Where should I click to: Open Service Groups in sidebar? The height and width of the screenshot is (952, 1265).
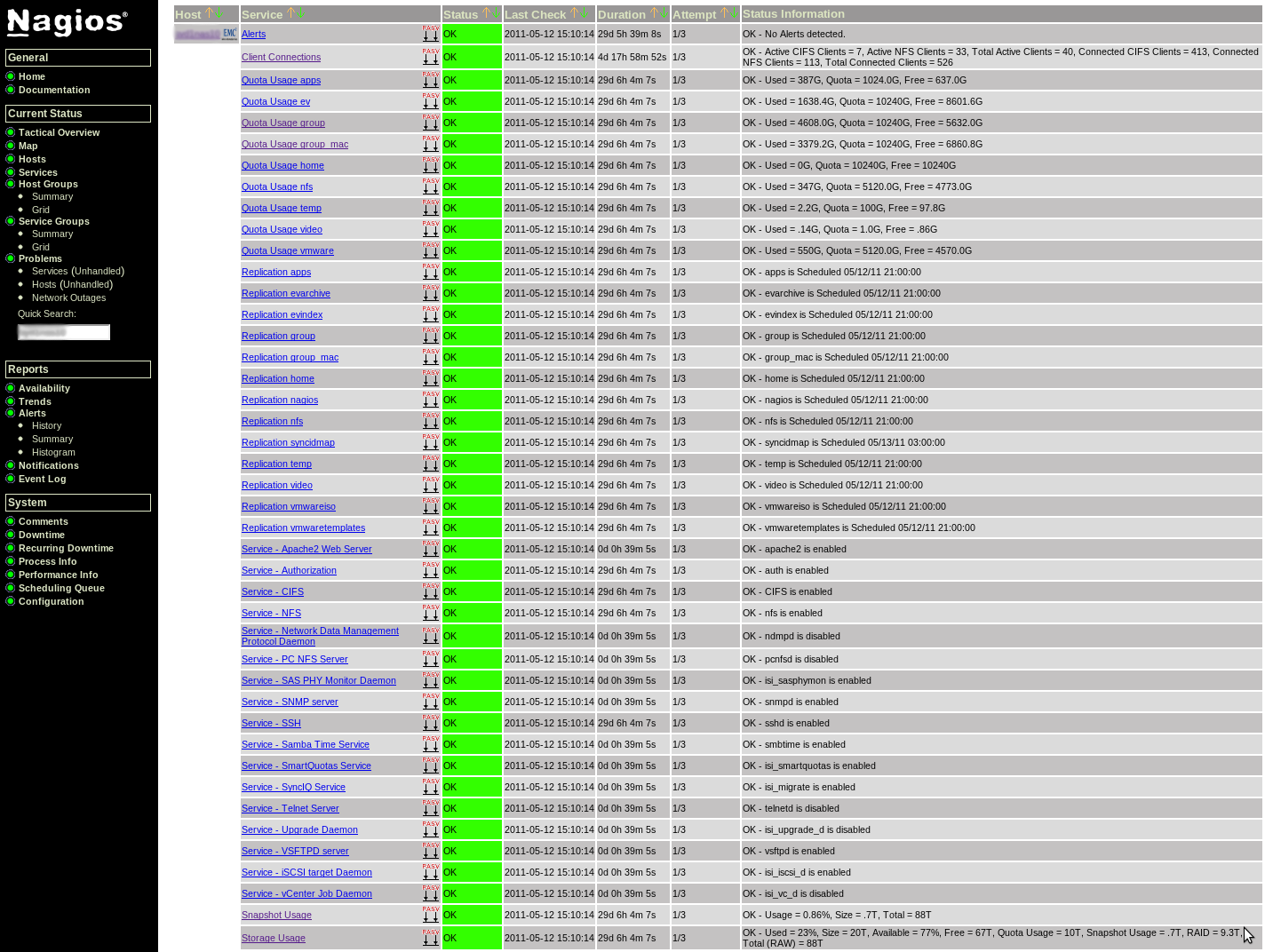click(x=54, y=221)
